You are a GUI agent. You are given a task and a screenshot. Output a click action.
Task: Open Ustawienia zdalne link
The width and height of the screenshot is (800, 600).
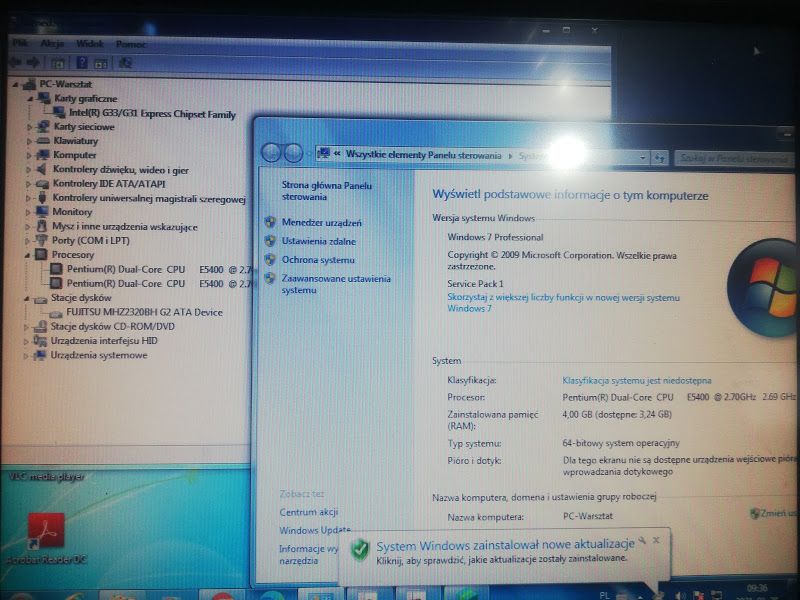click(319, 241)
